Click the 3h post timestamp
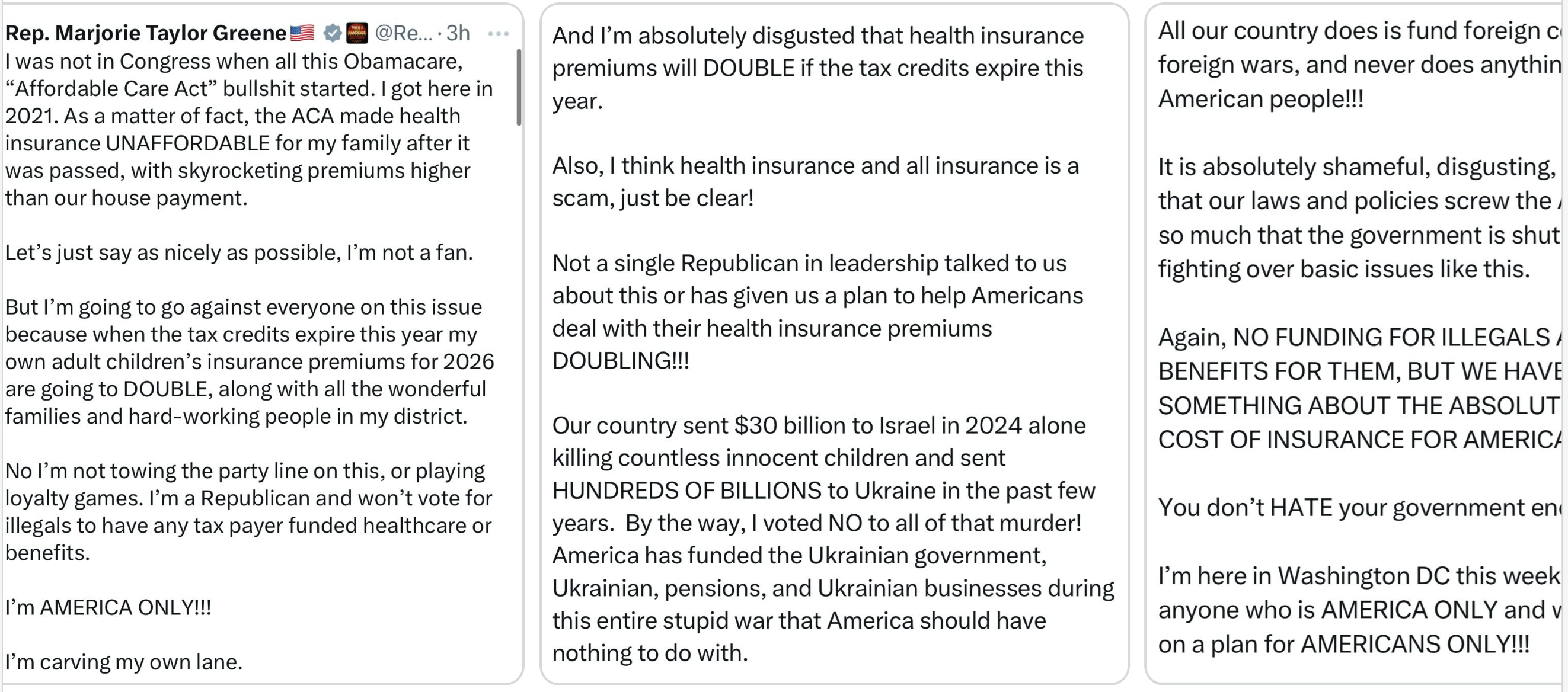This screenshot has width=1568, height=692. tap(458, 33)
